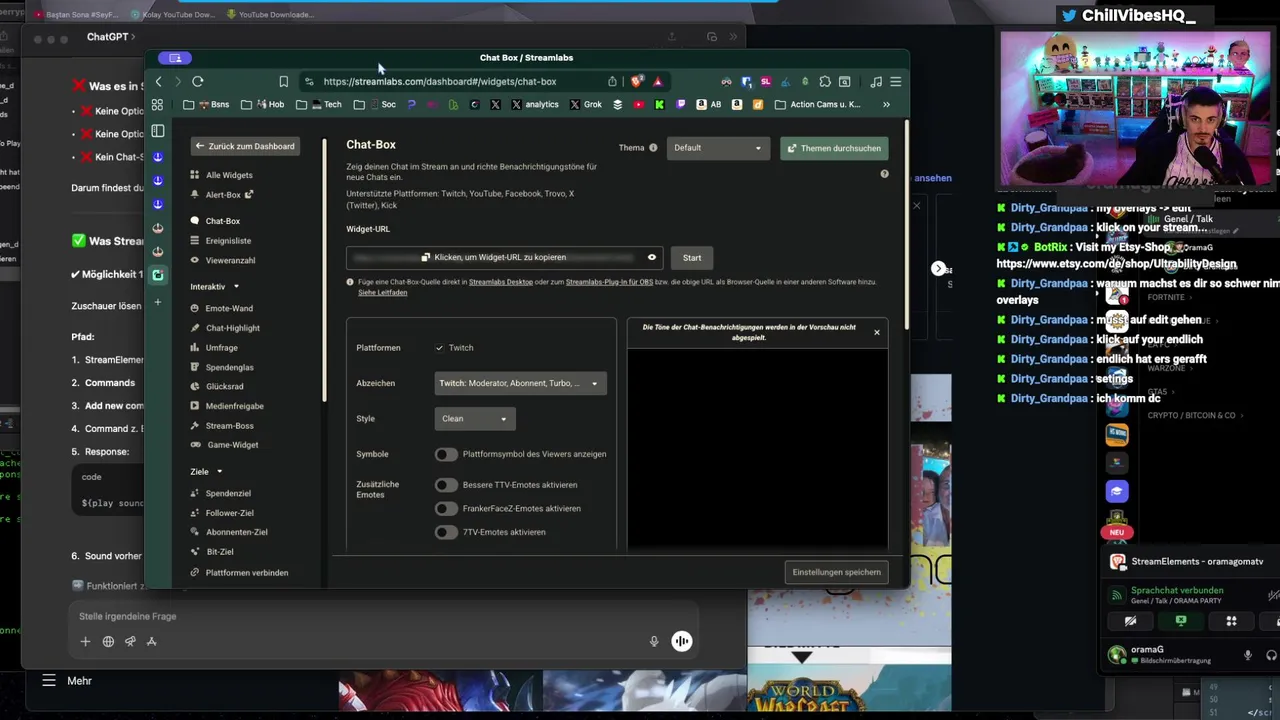Bookmark this page via the bookmark icon

pos(284,82)
